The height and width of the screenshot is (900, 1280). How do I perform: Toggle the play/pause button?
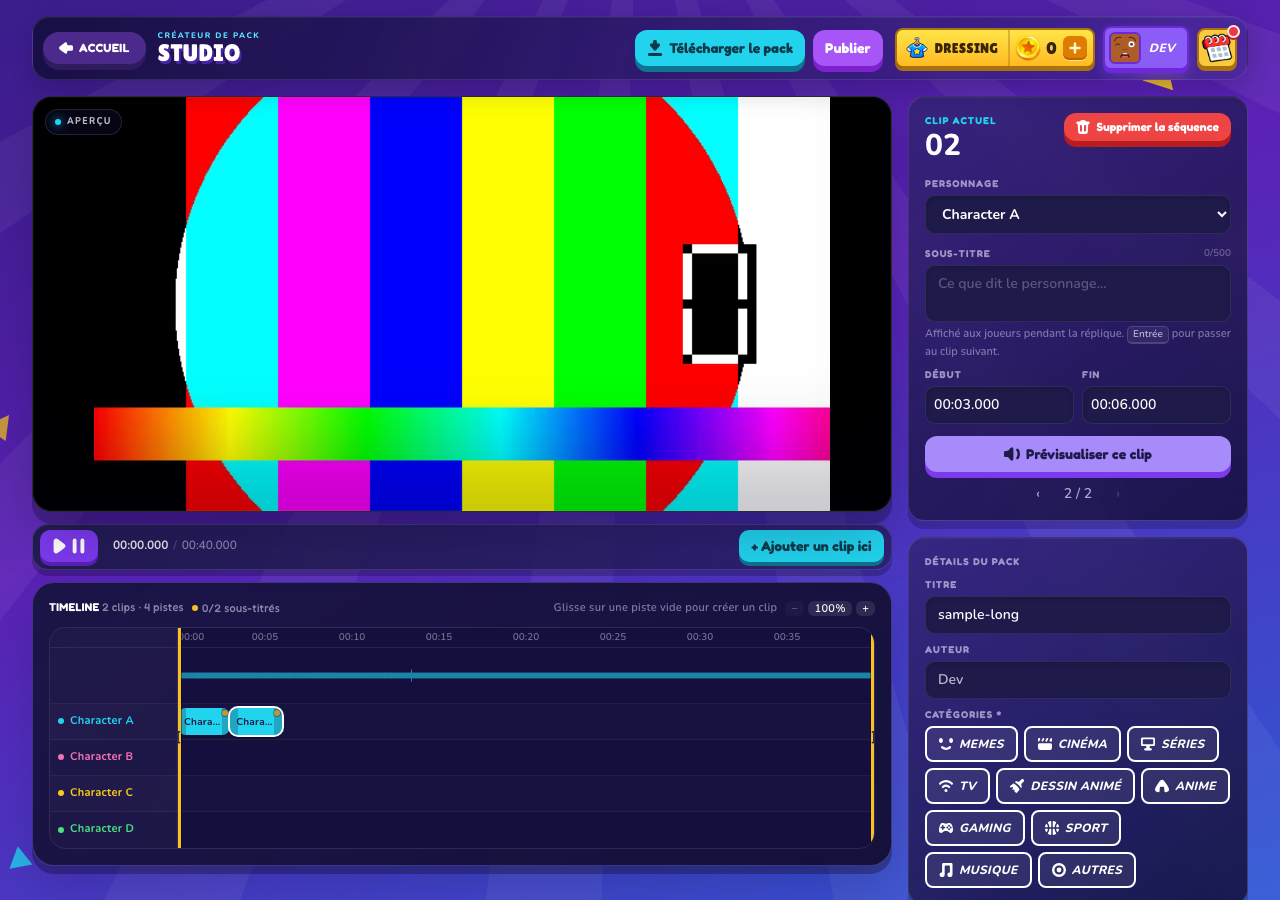(x=69, y=546)
